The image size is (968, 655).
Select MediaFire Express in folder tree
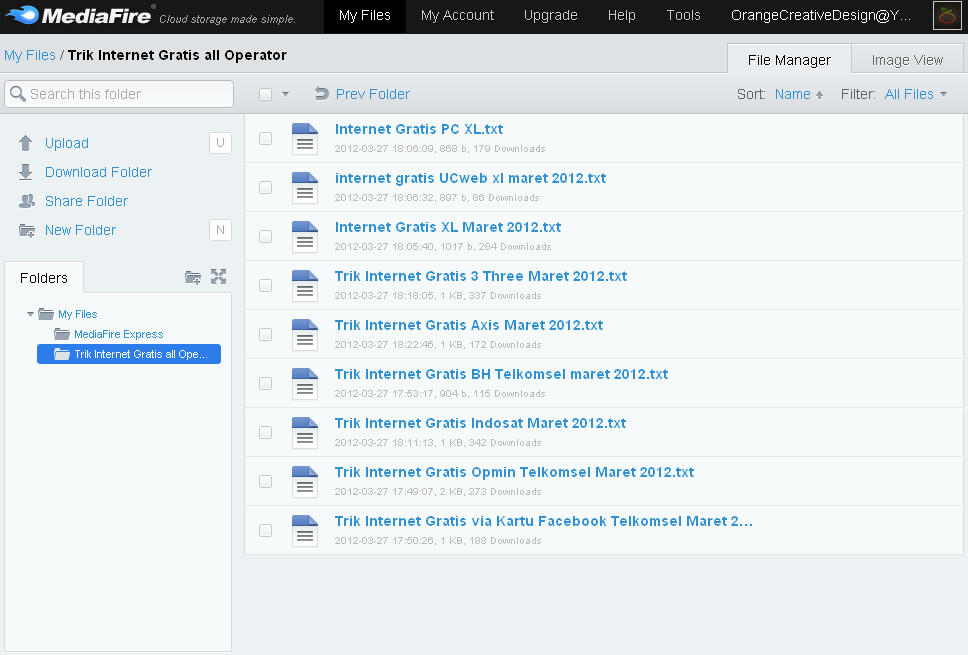119,334
